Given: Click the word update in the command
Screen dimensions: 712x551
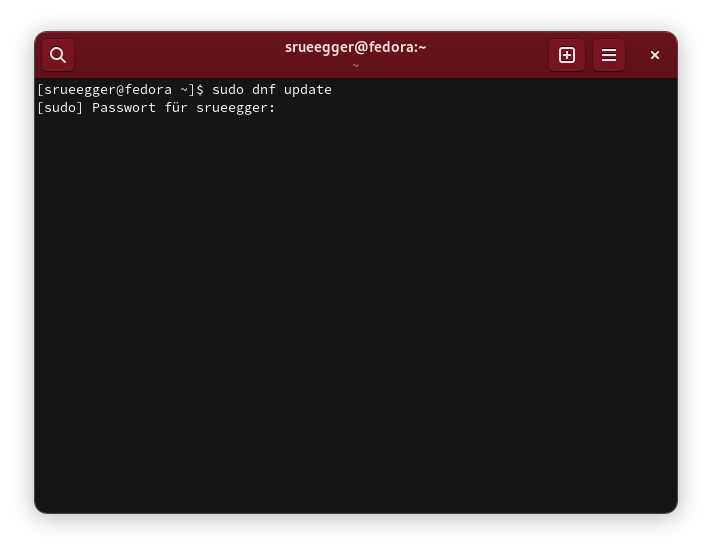Looking at the screenshot, I should pyautogui.click(x=308, y=90).
